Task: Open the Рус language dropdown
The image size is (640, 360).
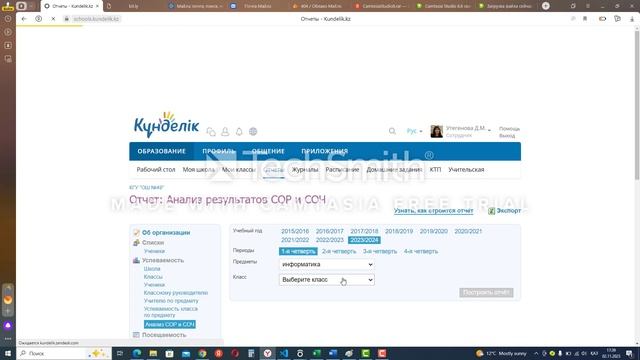Action: [x=414, y=131]
